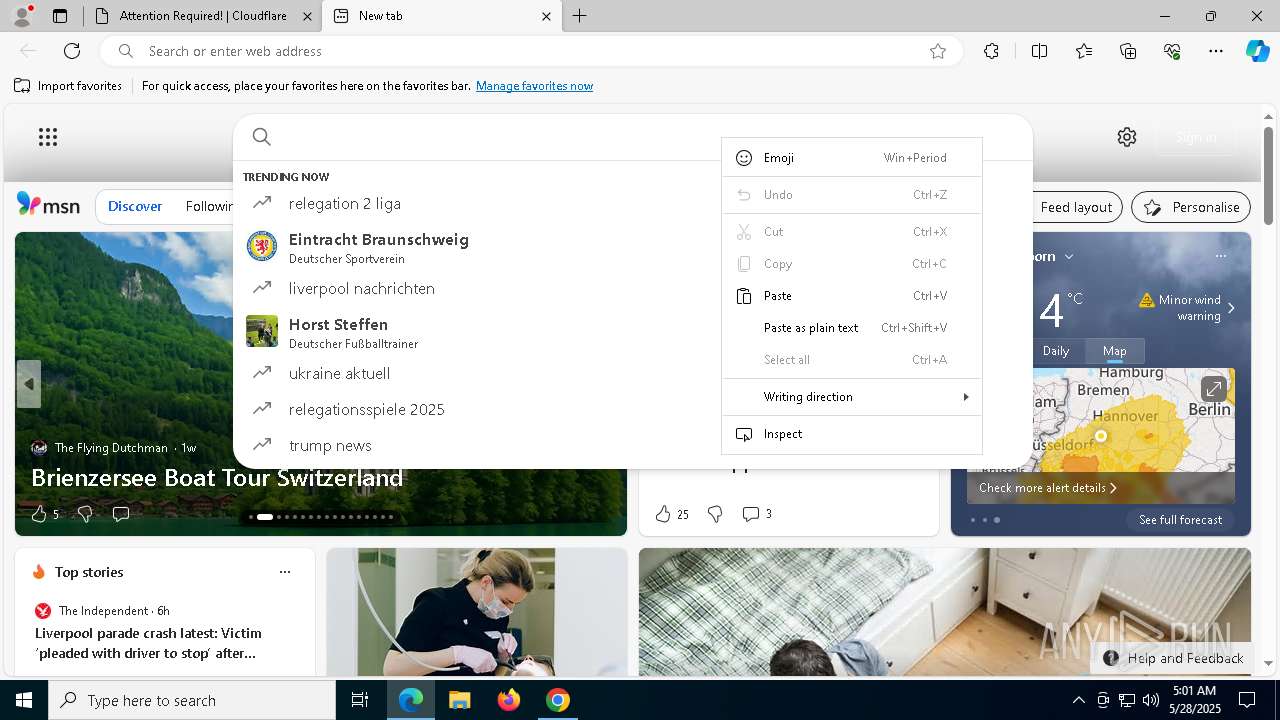
Task: Expand the weather location dropdown chevron
Action: [x=1069, y=257]
